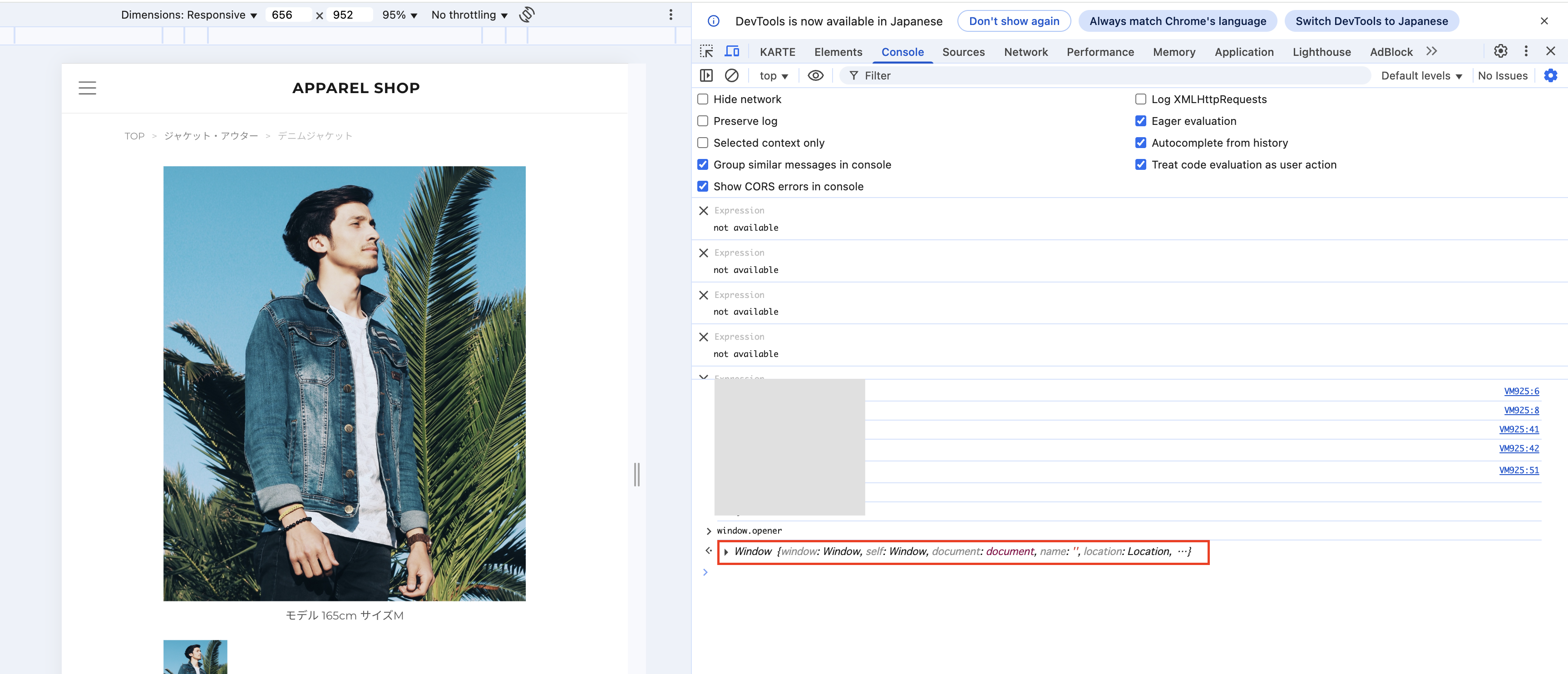
Task: Open DevTools settings gear
Action: pyautogui.click(x=1500, y=51)
